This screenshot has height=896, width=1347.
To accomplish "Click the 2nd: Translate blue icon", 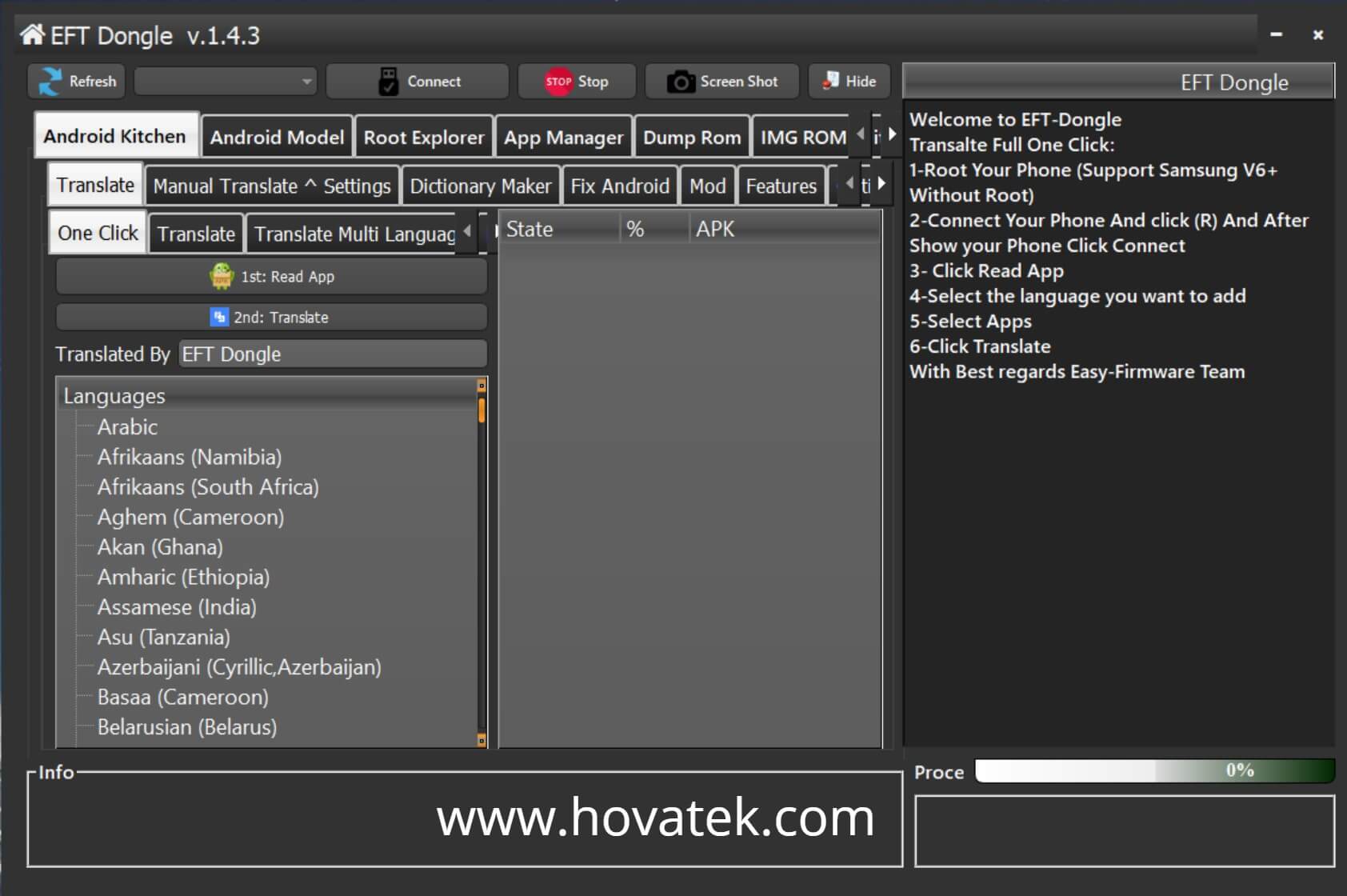I will point(218,318).
